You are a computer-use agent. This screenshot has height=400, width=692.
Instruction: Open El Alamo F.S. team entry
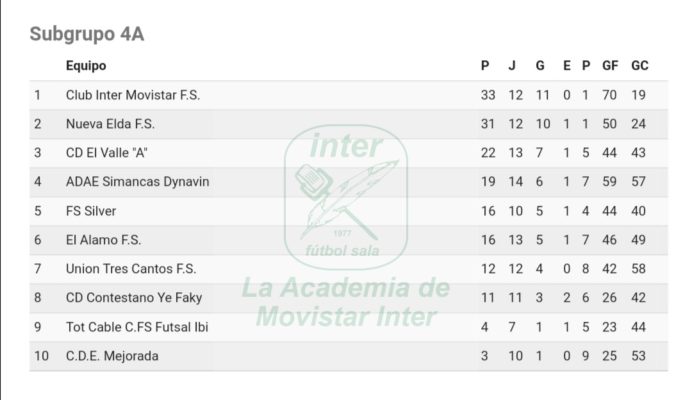[x=103, y=240]
